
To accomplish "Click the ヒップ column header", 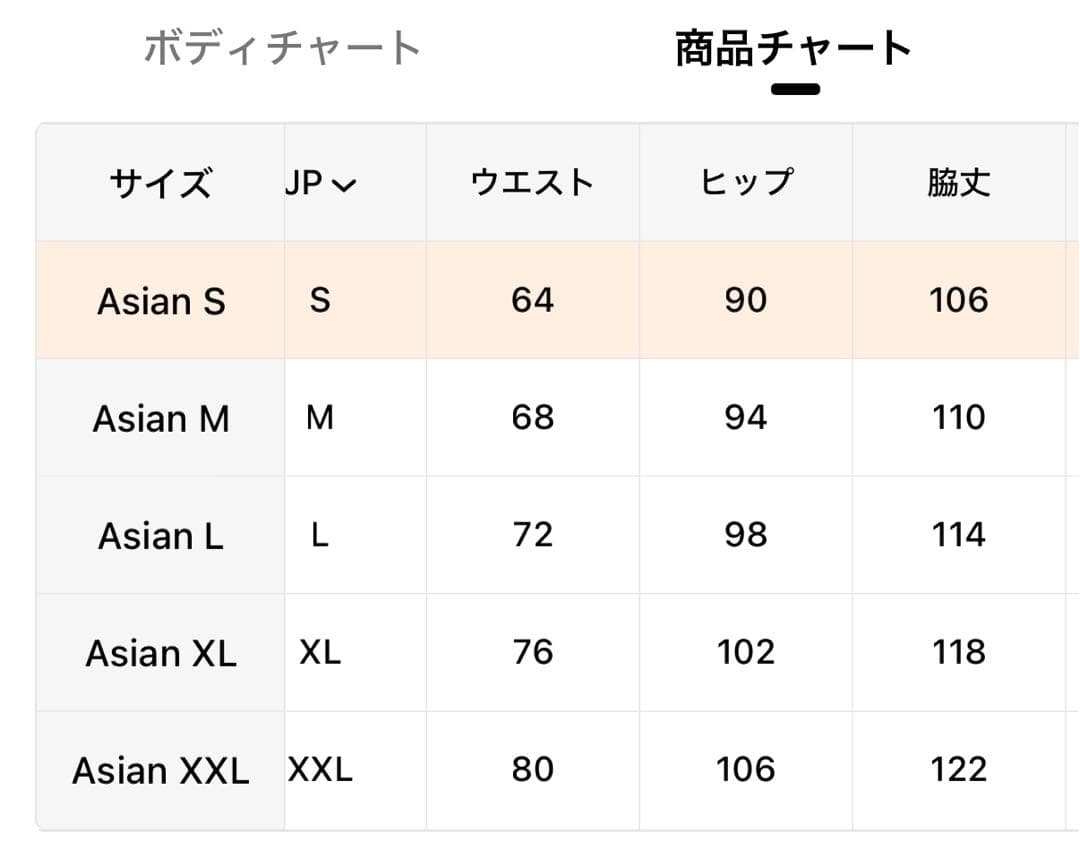I will point(746,183).
